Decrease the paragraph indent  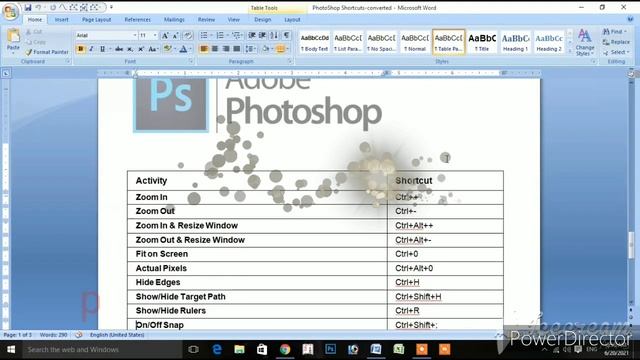[252, 36]
